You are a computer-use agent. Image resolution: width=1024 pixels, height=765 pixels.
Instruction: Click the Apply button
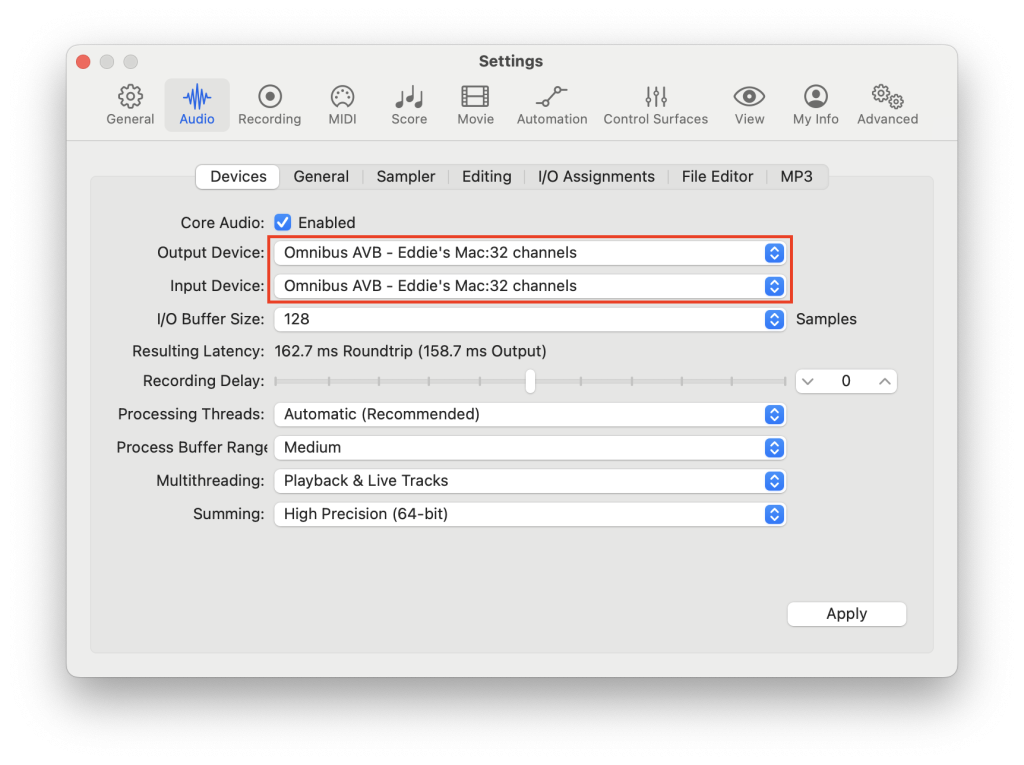pos(846,614)
